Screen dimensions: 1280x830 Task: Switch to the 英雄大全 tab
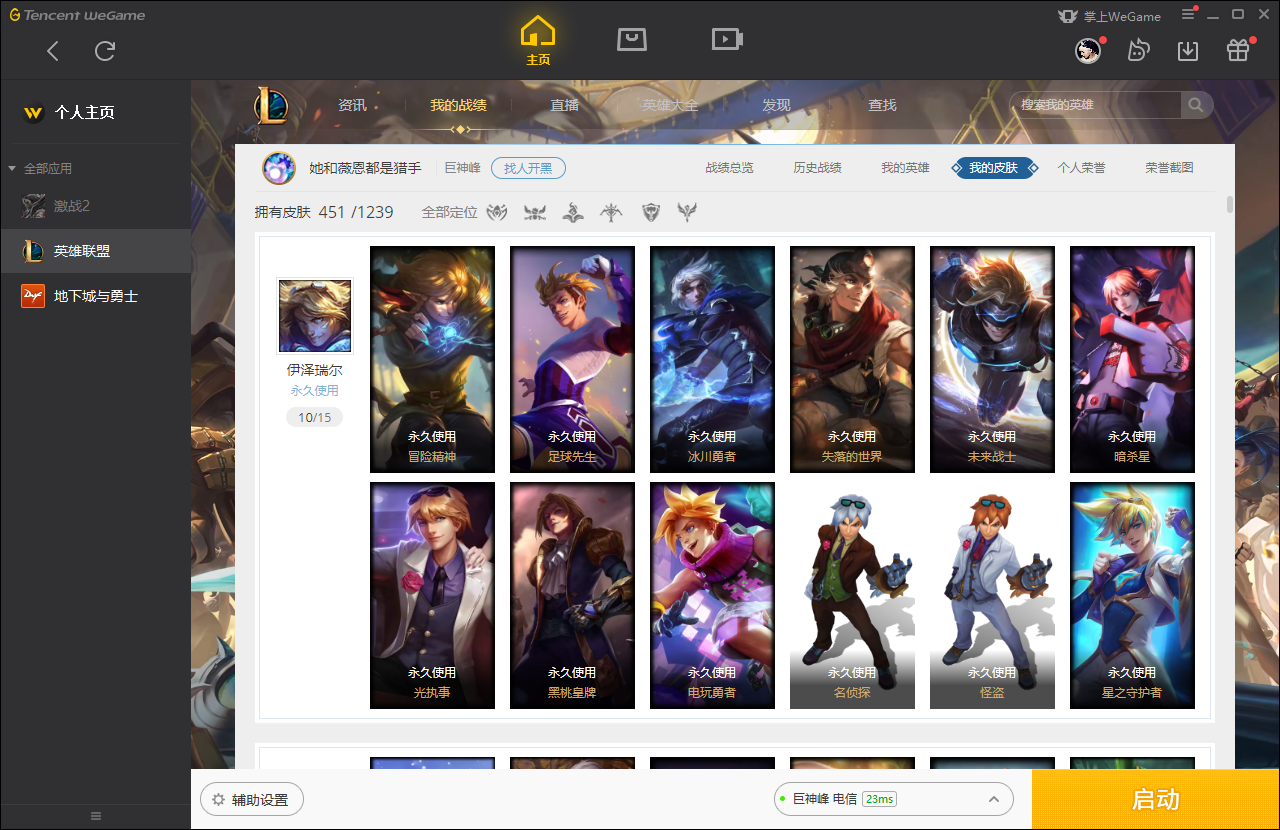point(670,105)
